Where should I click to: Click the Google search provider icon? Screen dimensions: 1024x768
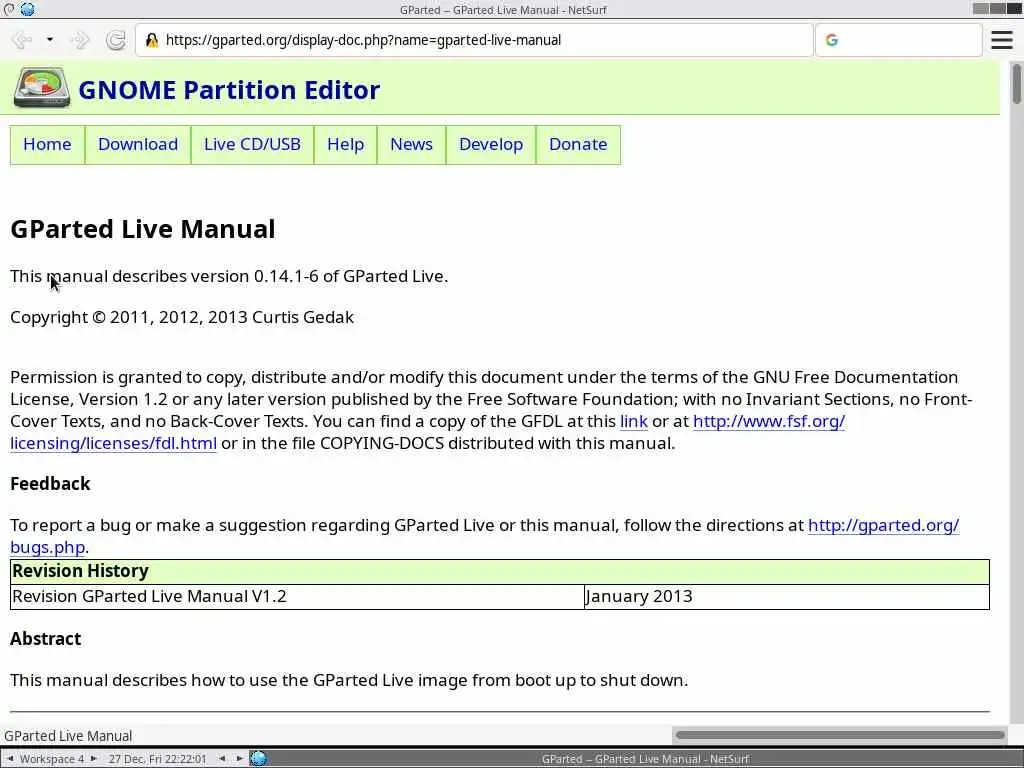(x=831, y=40)
